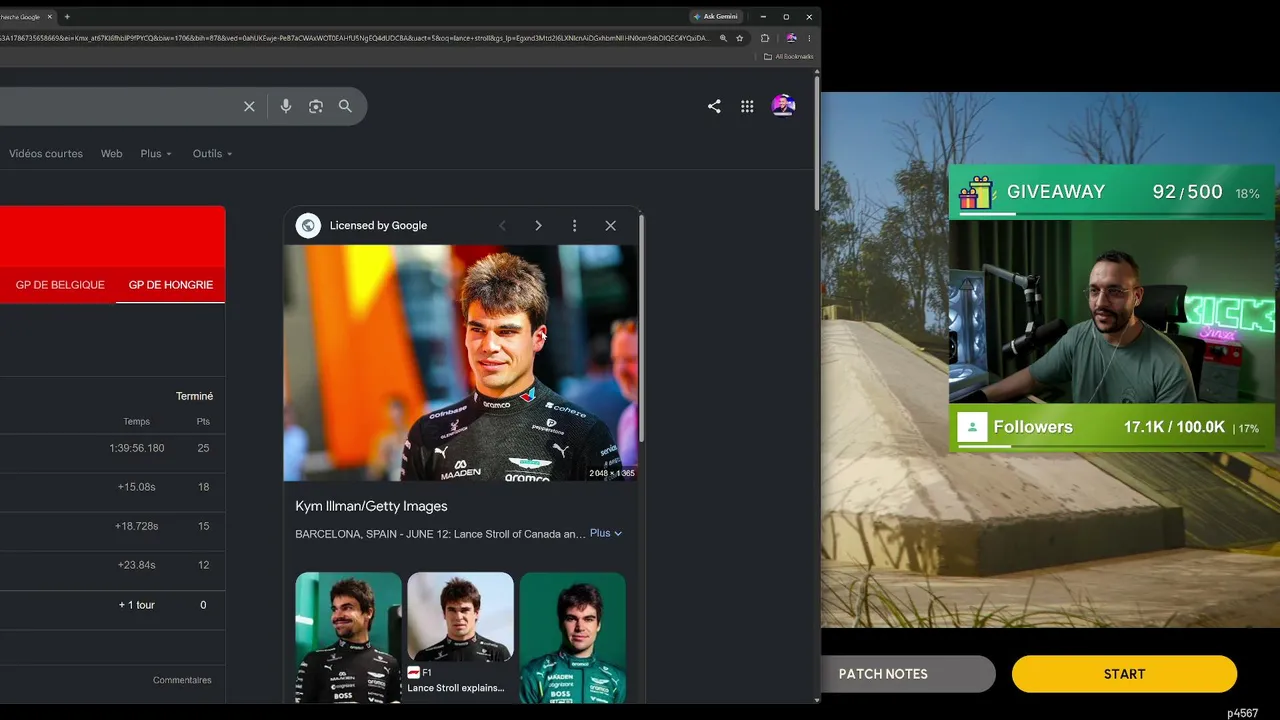The image size is (1280, 720).
Task: Click the Temps column header
Action: (x=137, y=422)
